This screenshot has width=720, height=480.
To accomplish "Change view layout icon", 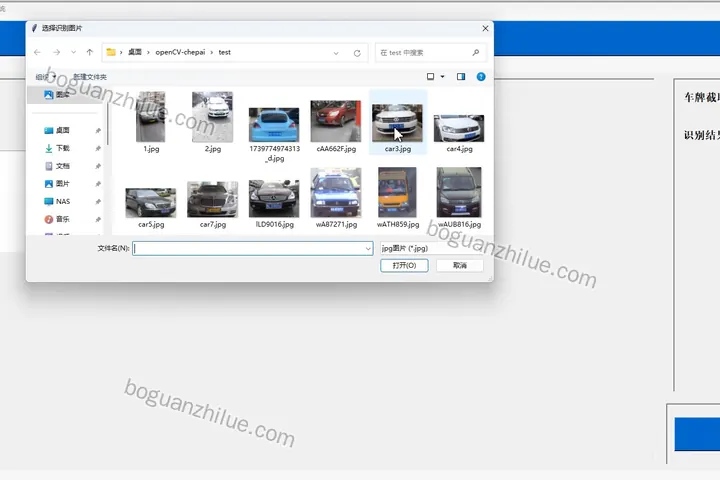I will [x=430, y=77].
